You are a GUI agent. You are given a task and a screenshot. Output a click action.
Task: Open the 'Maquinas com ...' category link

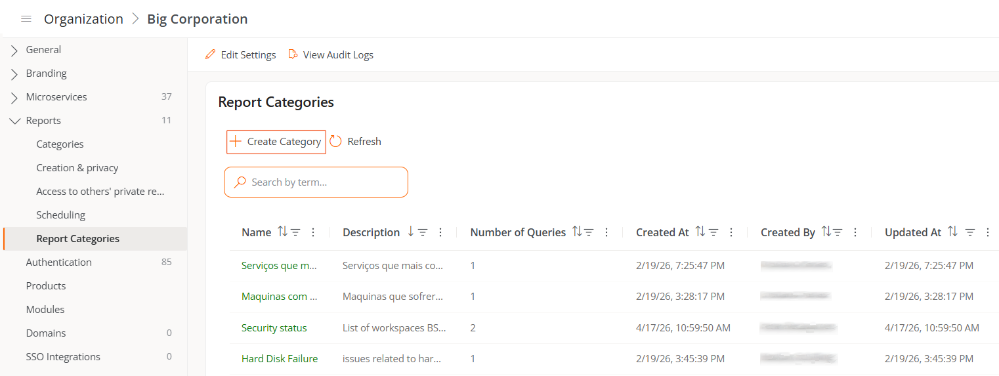279,296
